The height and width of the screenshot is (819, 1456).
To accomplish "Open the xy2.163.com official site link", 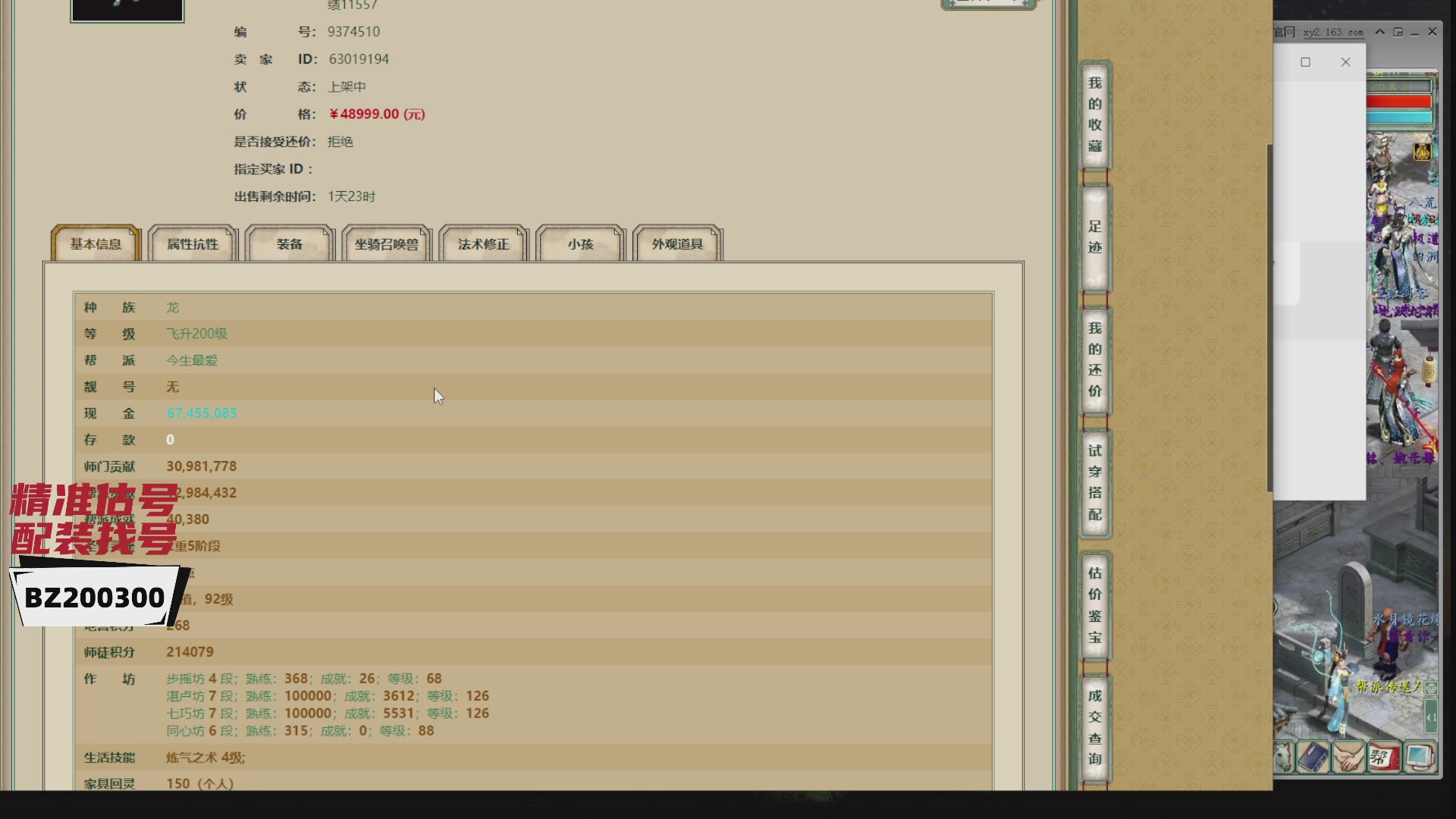I will click(x=1332, y=33).
